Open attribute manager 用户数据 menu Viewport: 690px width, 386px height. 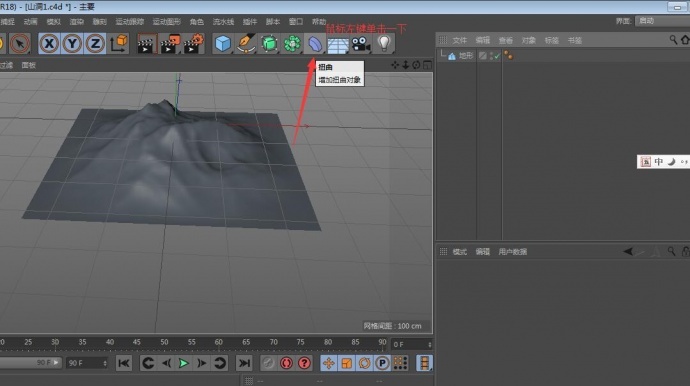(x=513, y=252)
